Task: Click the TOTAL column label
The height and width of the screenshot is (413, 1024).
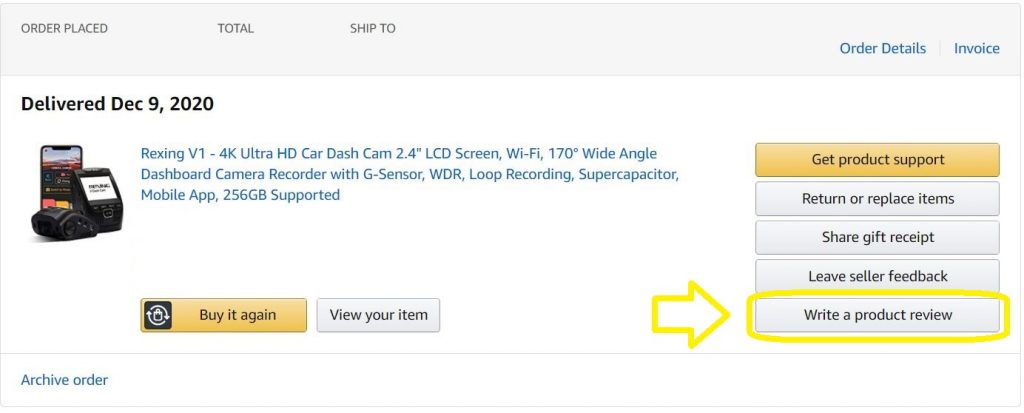Action: [x=235, y=28]
